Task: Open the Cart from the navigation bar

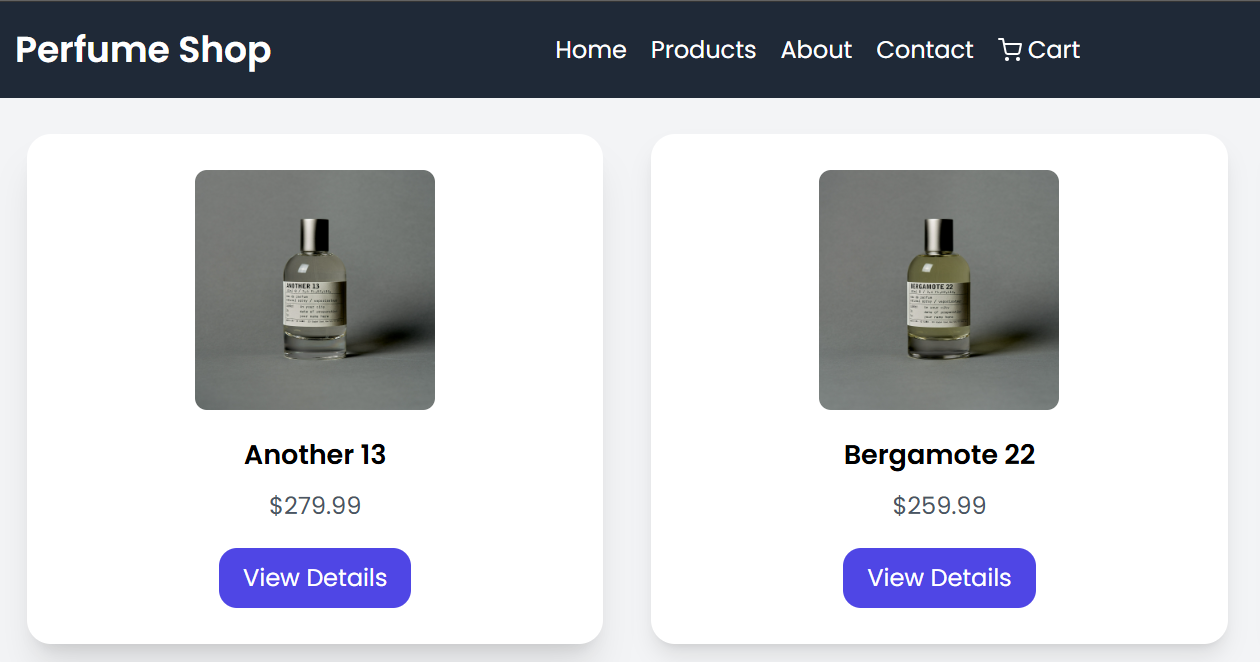Action: [x=1039, y=49]
